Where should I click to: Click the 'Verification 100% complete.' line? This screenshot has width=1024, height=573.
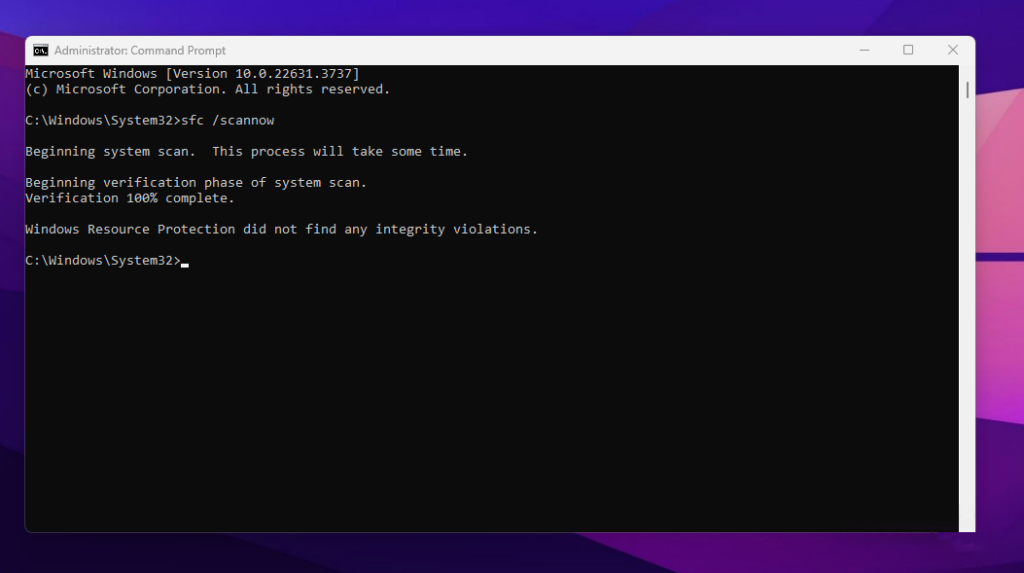pos(130,198)
